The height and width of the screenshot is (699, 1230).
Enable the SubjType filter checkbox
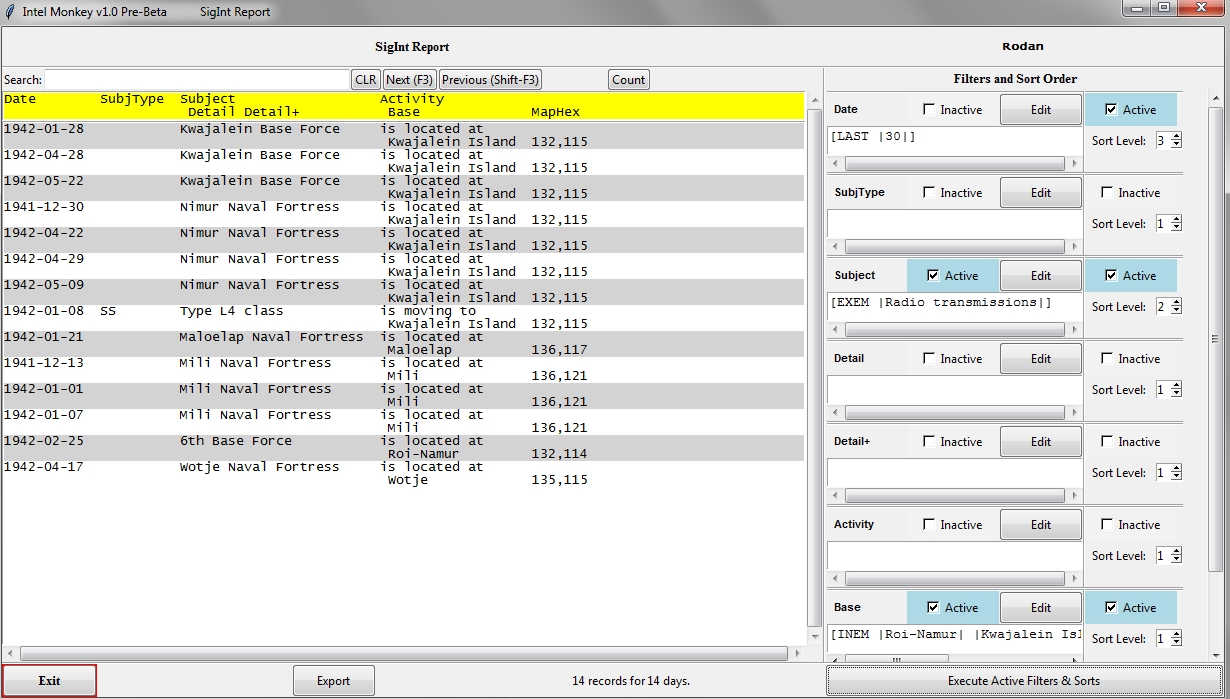coord(930,193)
